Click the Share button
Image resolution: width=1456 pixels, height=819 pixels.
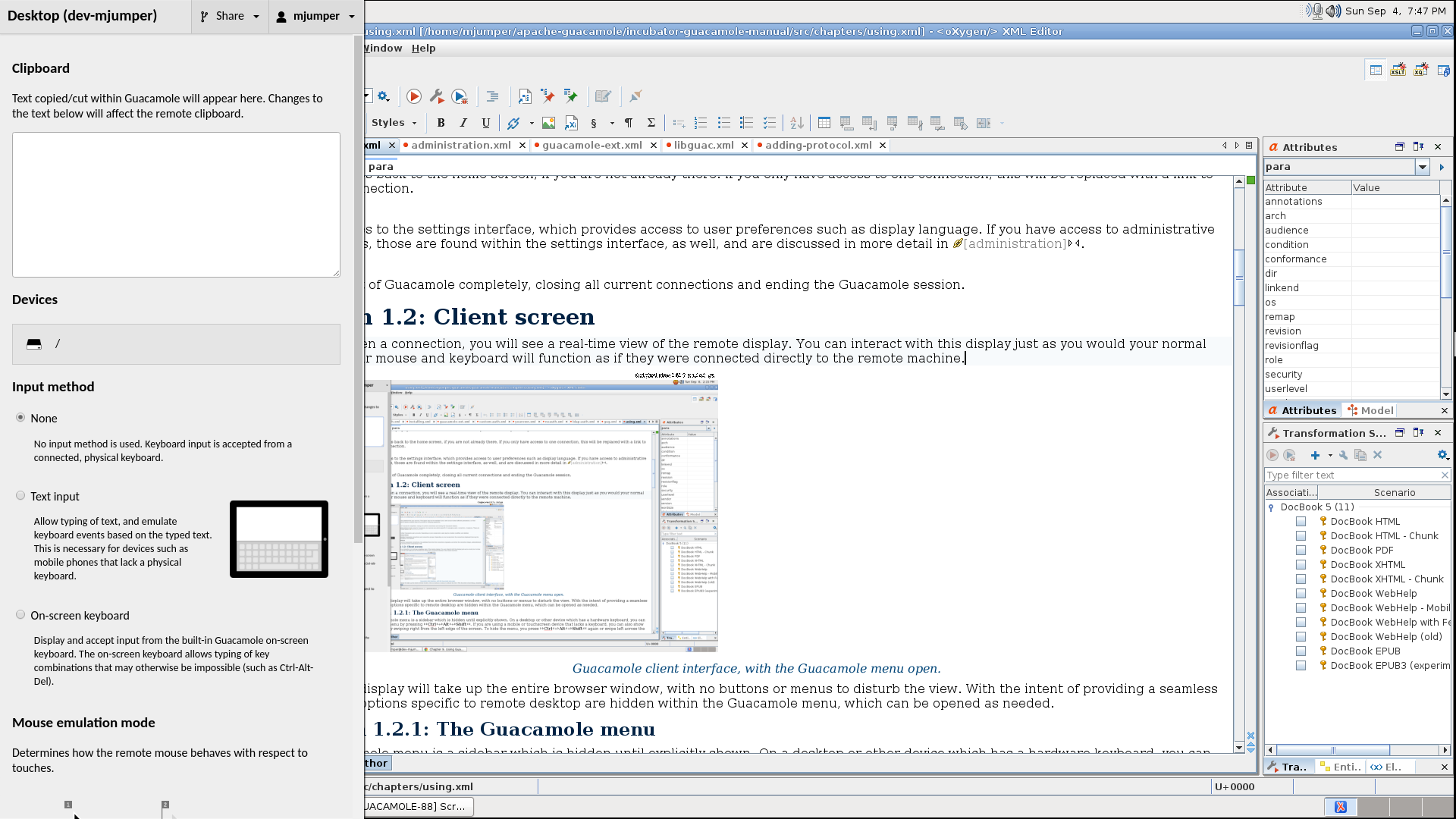tap(230, 16)
